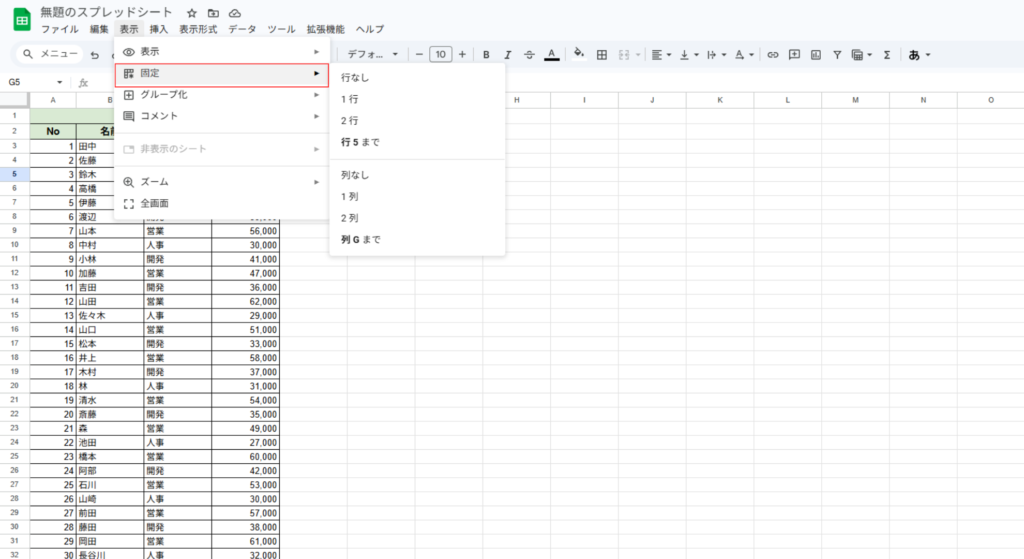Screen dimensions: 1024x559
Task: Click the cloud save status icon
Action: (x=235, y=13)
